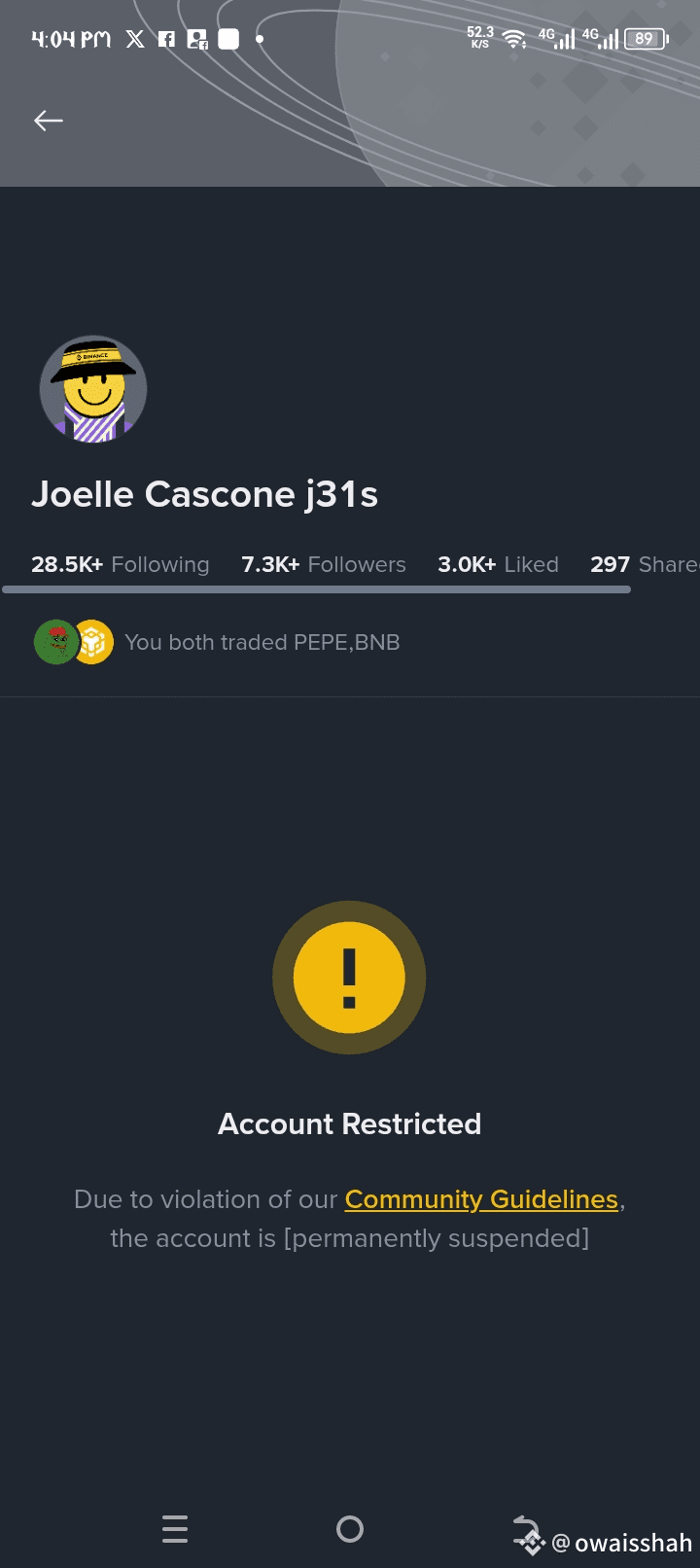Tap the battery level indicator
Image resolution: width=700 pixels, height=1568 pixels.
647,39
